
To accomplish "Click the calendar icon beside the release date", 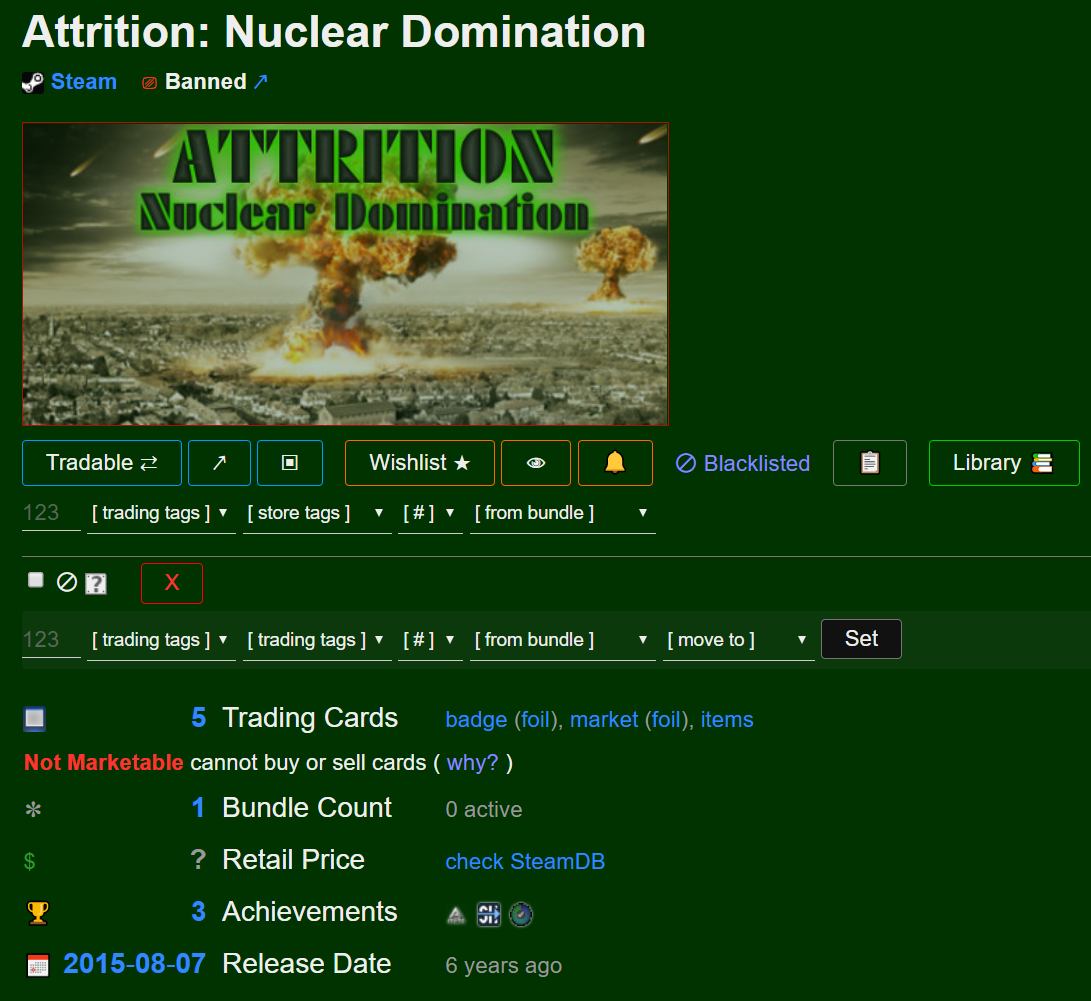I will tap(38, 966).
